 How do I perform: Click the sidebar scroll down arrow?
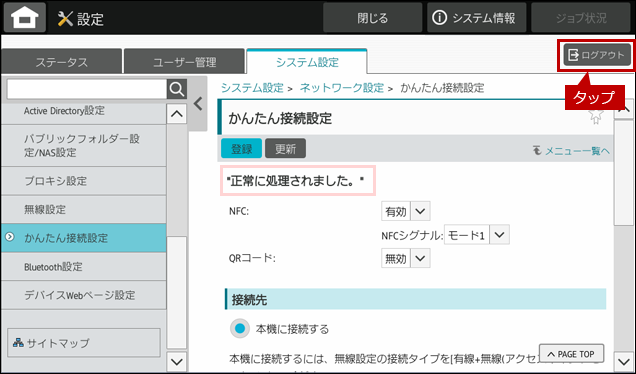coord(177,361)
